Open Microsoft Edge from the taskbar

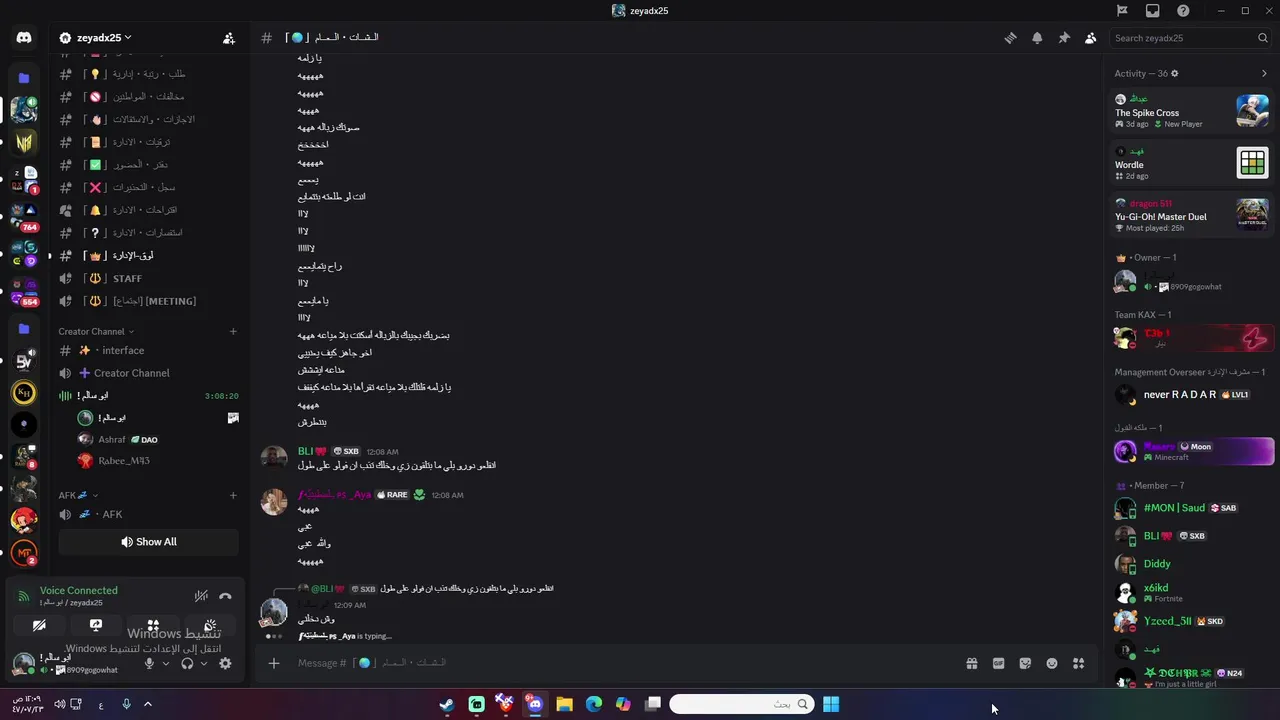(593, 704)
